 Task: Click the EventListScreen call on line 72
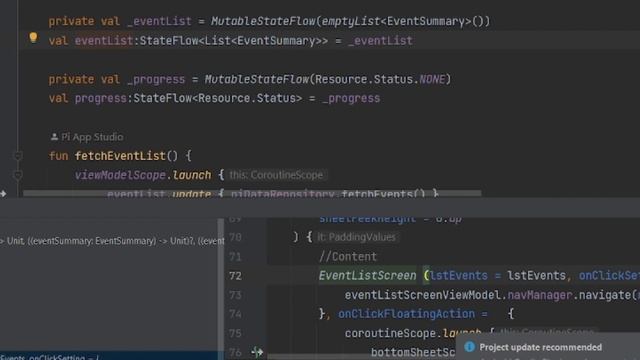pyautogui.click(x=367, y=276)
